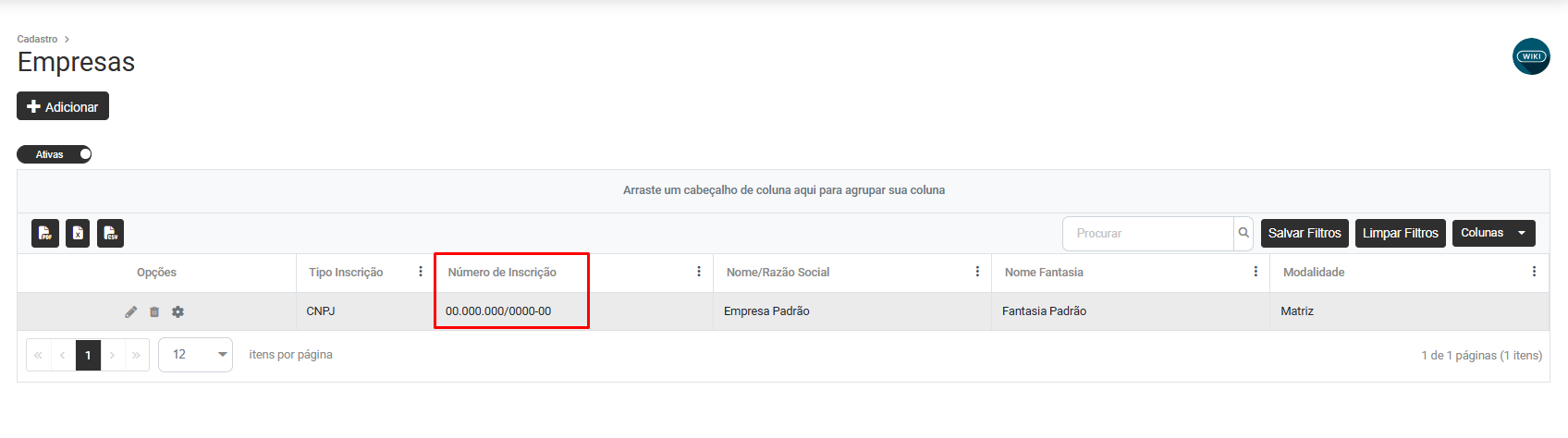Click the Limpar Filtros button

tap(1400, 233)
